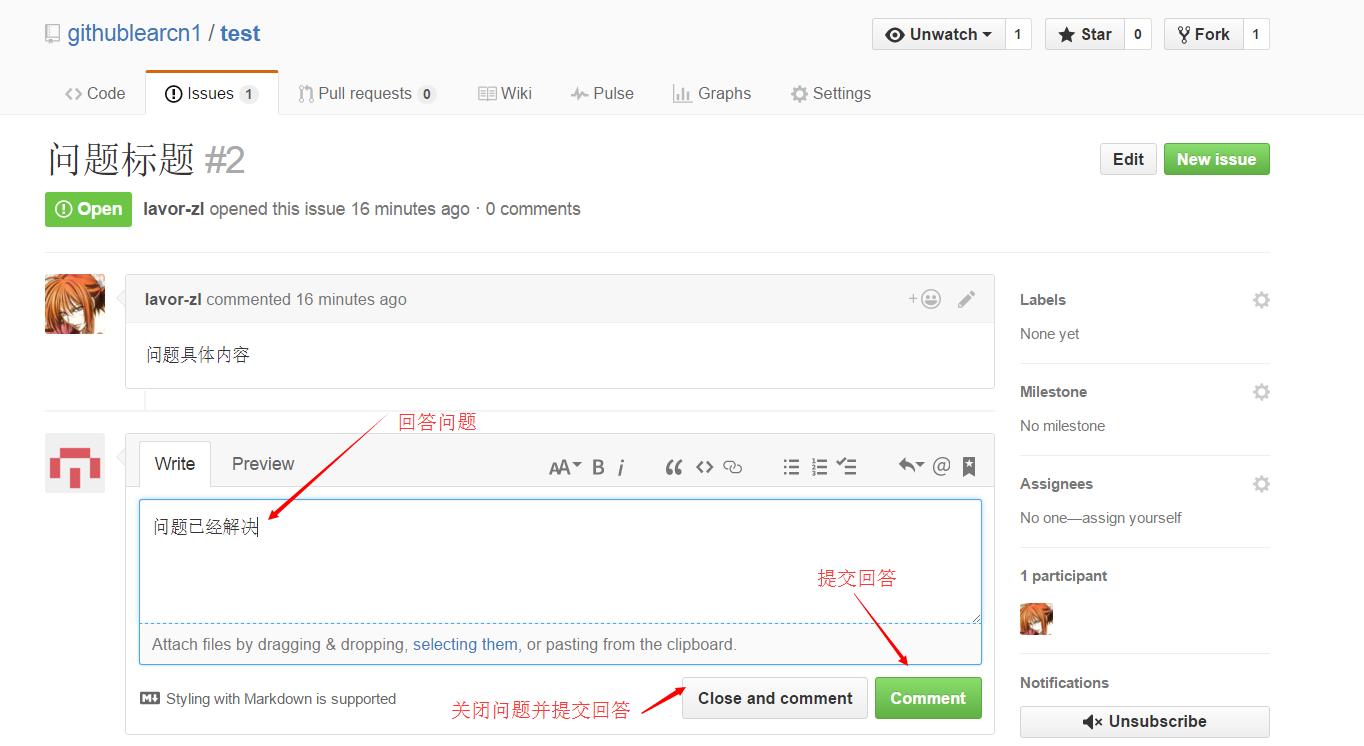The width and height of the screenshot is (1364, 746).
Task: Toggle bold formatting in the comment editor
Action: pyautogui.click(x=597, y=466)
